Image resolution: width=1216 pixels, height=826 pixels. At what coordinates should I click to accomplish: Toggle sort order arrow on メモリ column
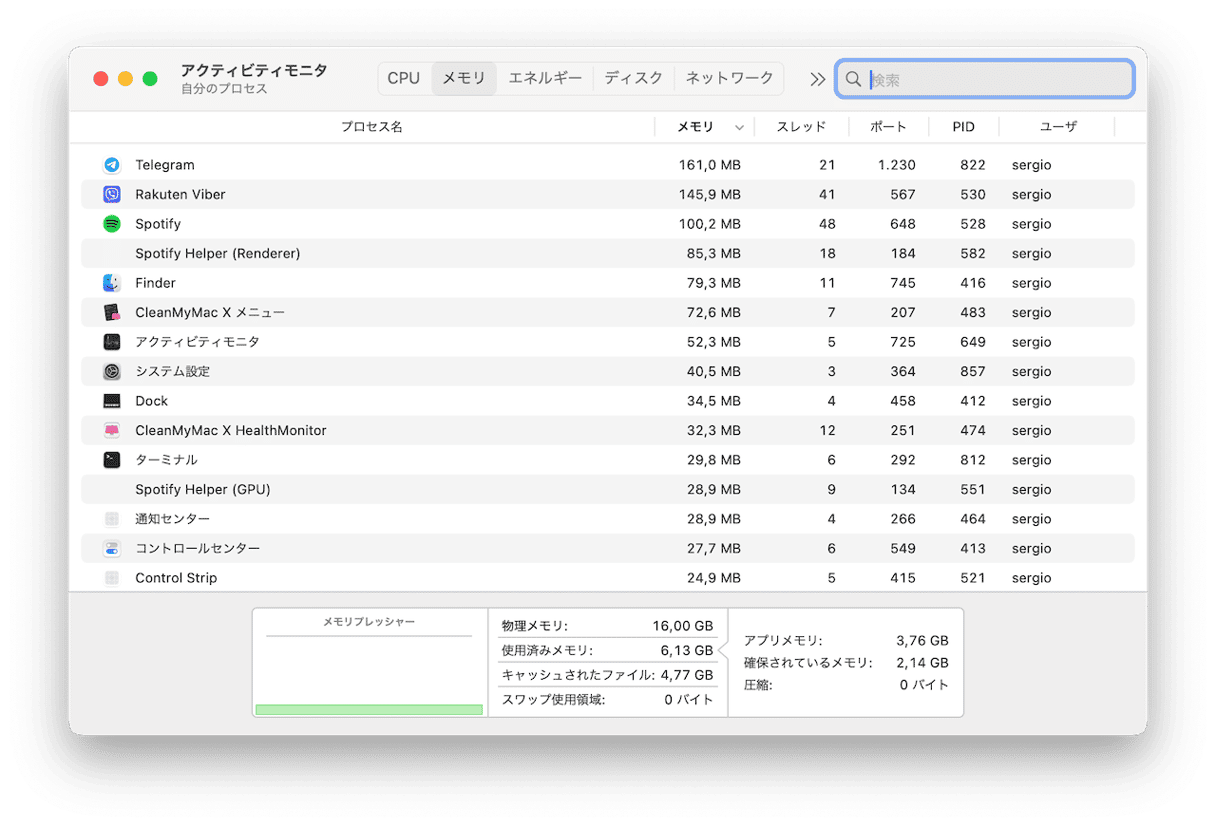[739, 128]
